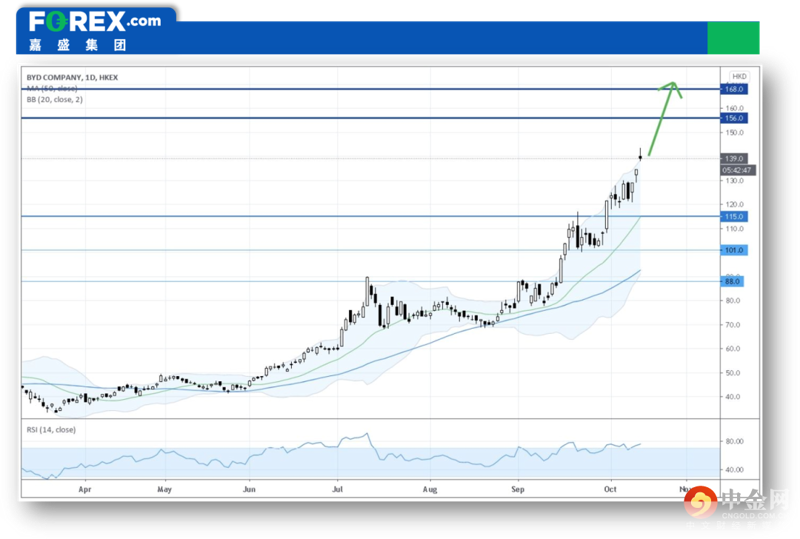800x539 pixels.
Task: Click the 120.0 price axis value
Action: click(735, 204)
